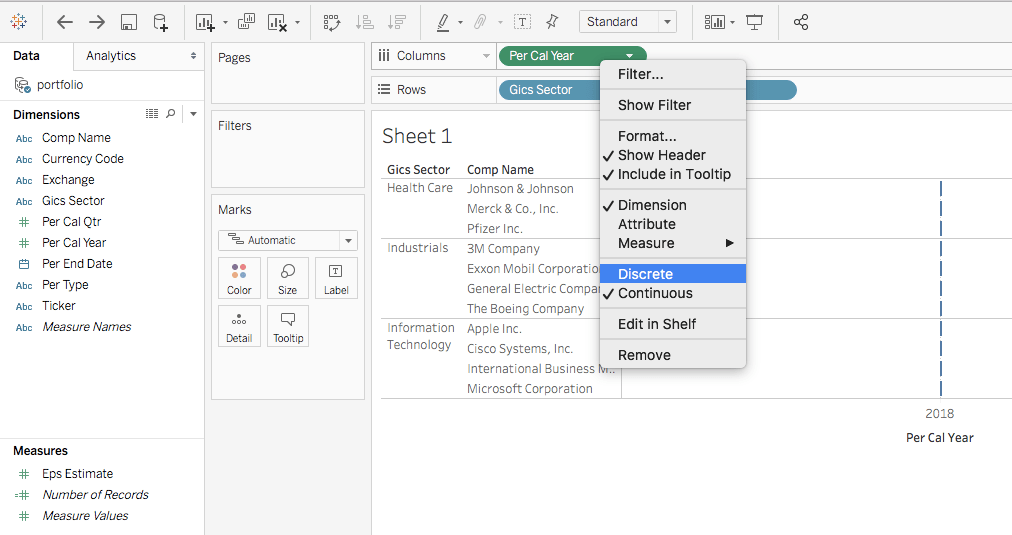This screenshot has height=535, width=1012.
Task: Click the Share workbook icon
Action: tap(800, 22)
